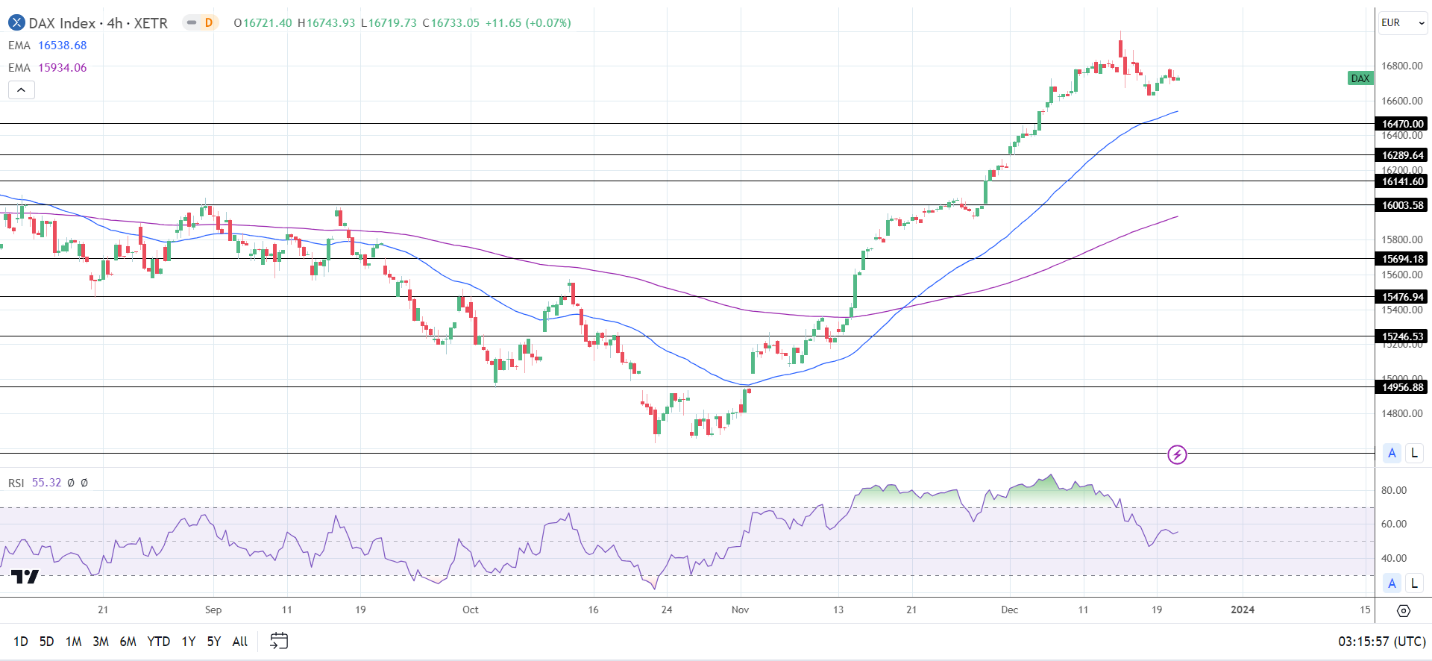The width and height of the screenshot is (1432, 661).
Task: Open the Go to date calendar icon
Action: (279, 641)
